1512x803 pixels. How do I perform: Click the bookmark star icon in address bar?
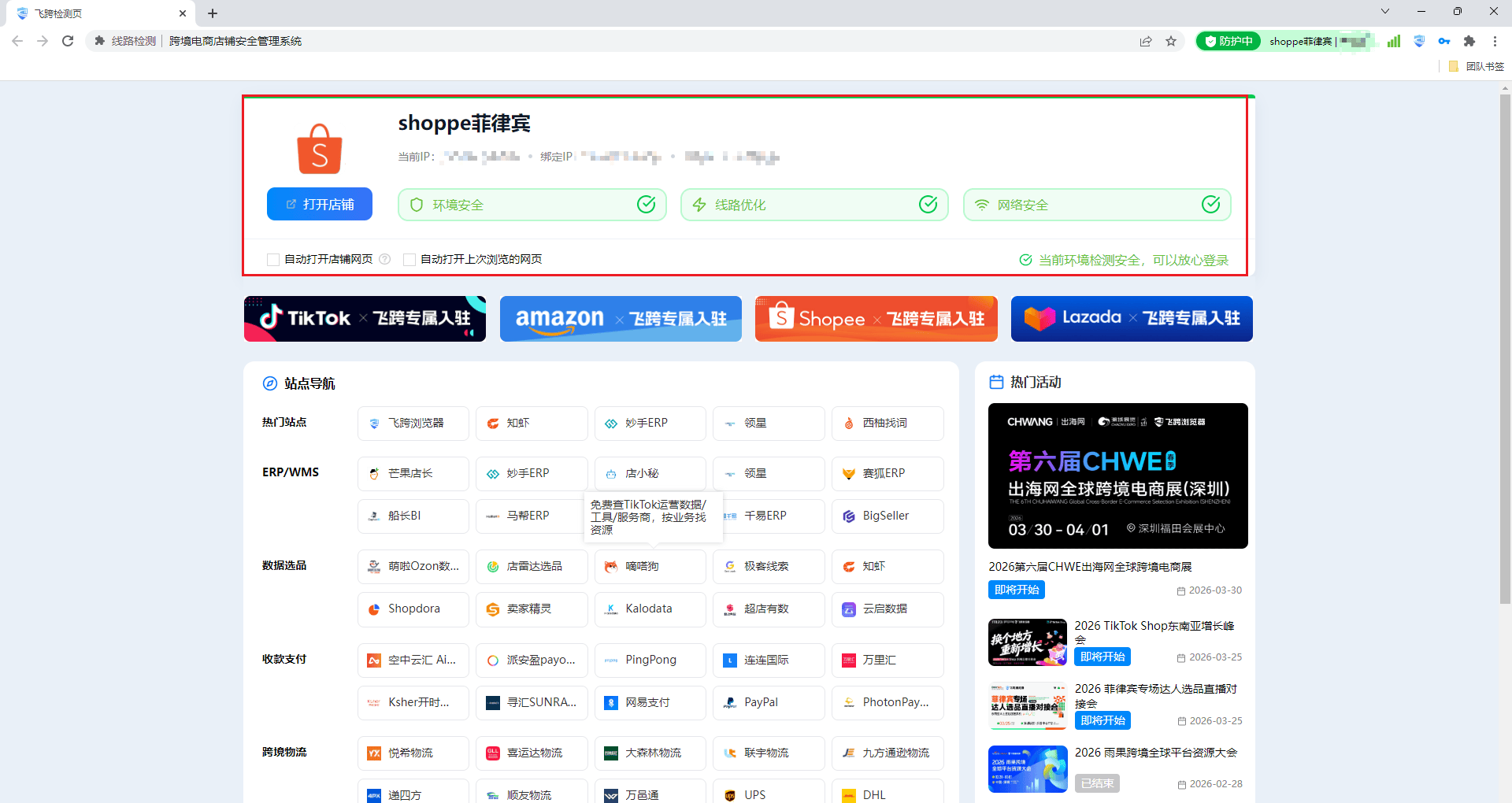pyautogui.click(x=1171, y=41)
